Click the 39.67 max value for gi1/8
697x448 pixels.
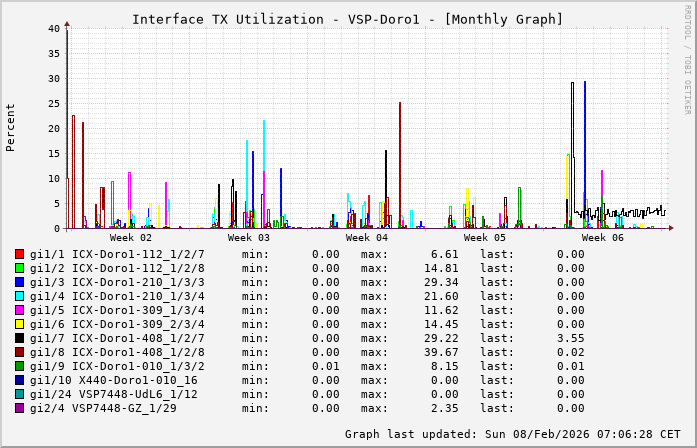point(438,352)
